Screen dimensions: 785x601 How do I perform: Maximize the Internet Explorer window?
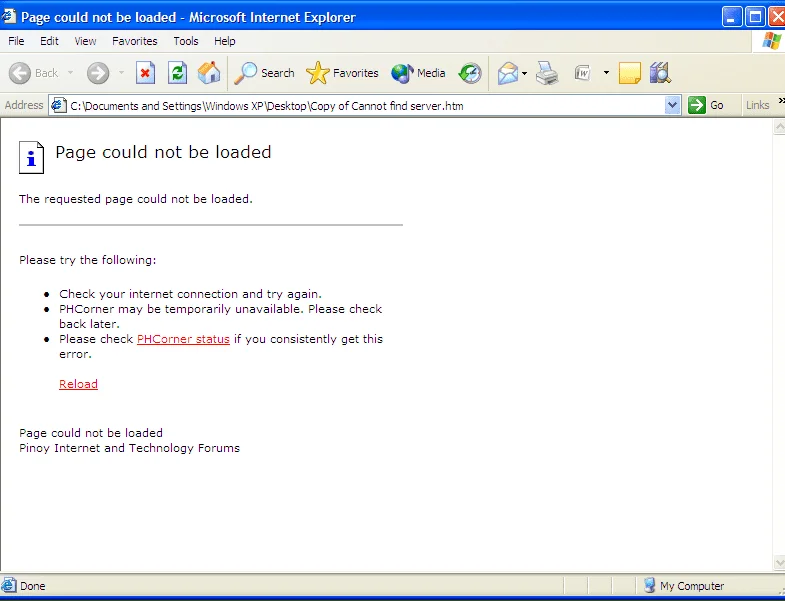click(x=755, y=17)
